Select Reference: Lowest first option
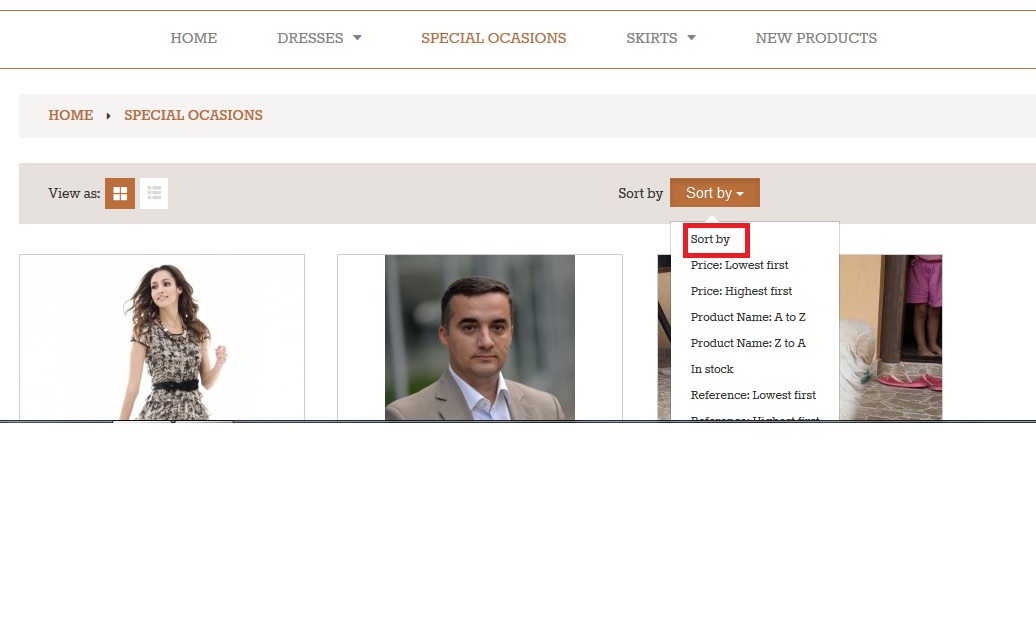The height and width of the screenshot is (640, 1036). pos(753,395)
